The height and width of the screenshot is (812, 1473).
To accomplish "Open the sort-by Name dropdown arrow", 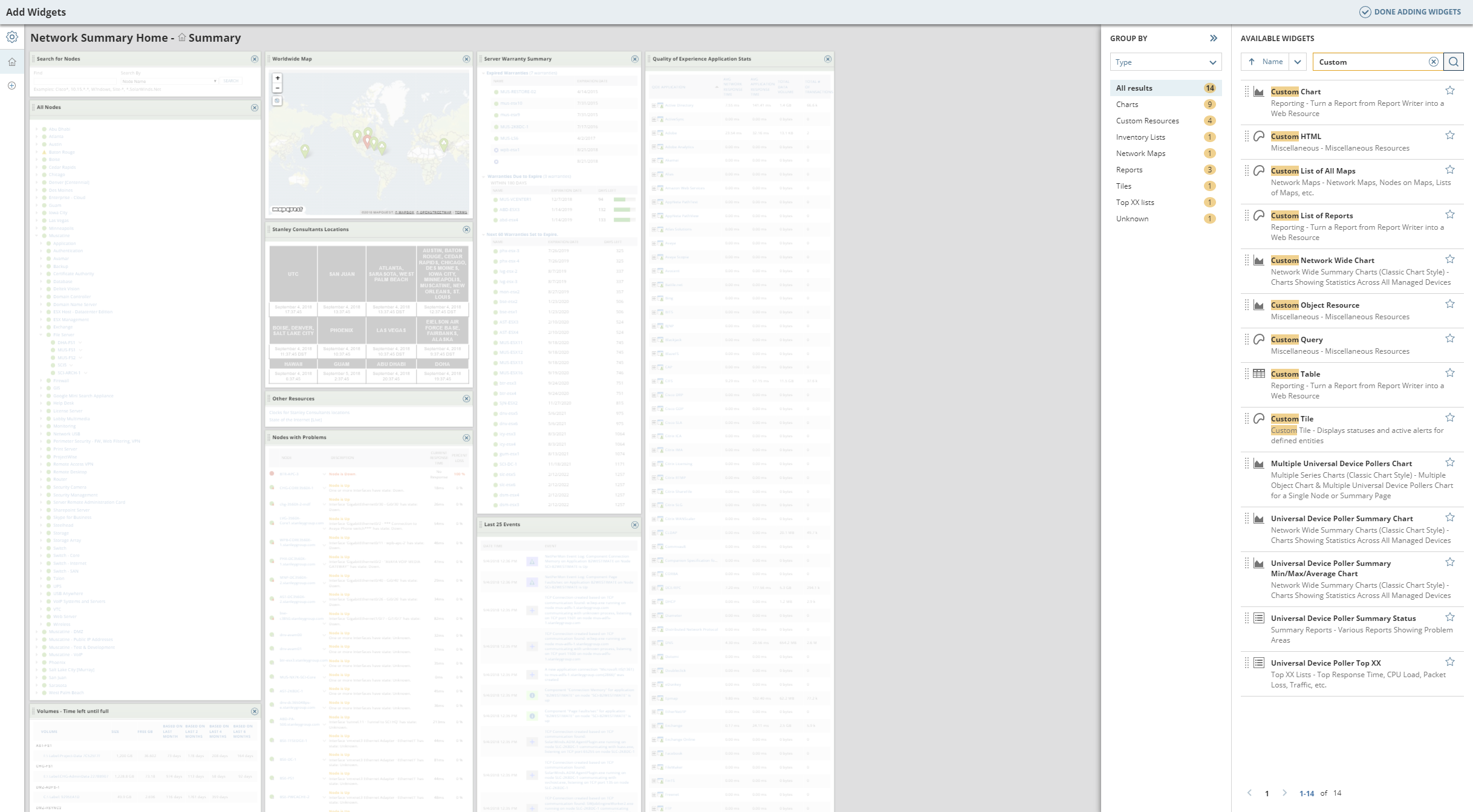I will click(x=1298, y=62).
